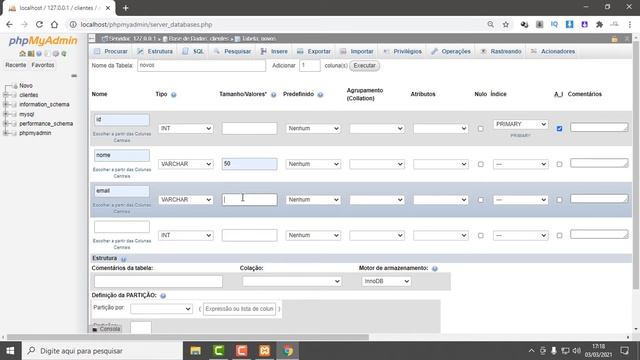Screen dimensions: 640x360
Task: Open Recente tables list
Action: 16,65
